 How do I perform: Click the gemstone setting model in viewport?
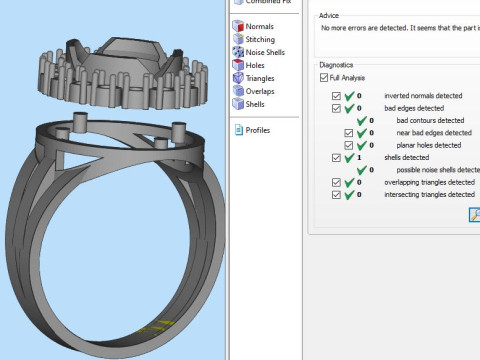tap(123, 73)
